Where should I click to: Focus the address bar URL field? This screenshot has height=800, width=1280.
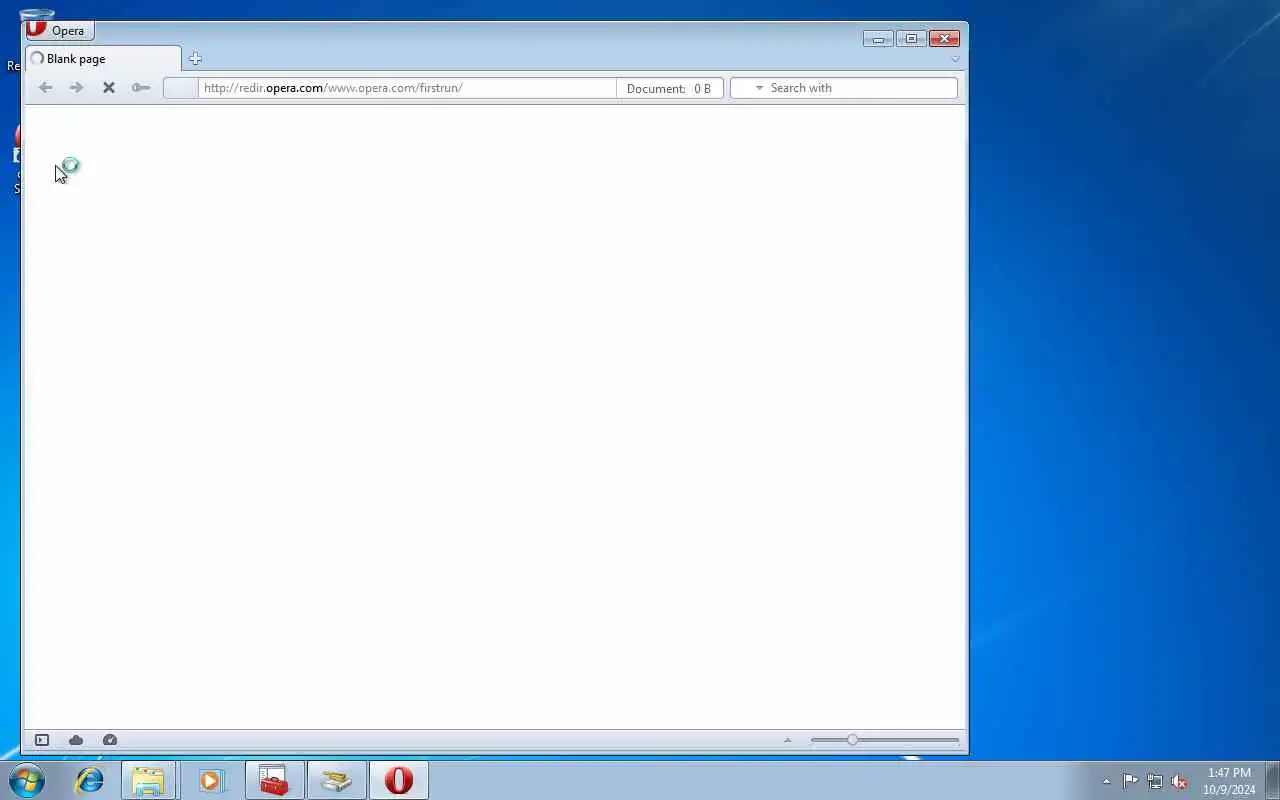(407, 88)
